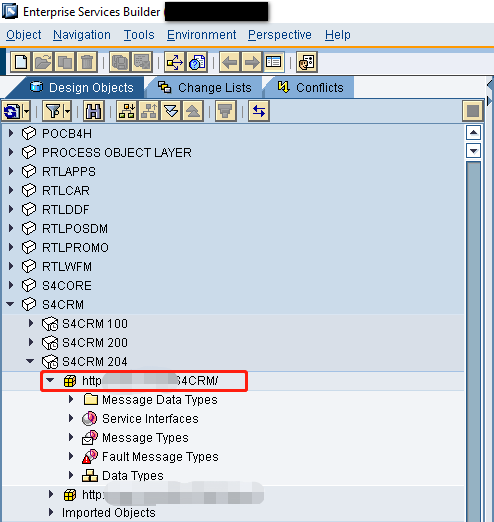
Task: Click the question mark documents icon
Action: 197,62
